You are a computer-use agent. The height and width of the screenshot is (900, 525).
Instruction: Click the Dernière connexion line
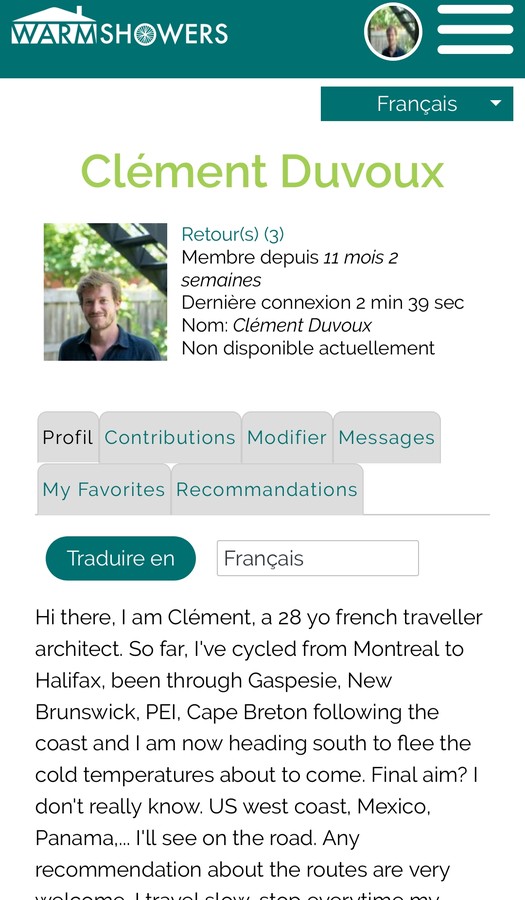pos(322,302)
